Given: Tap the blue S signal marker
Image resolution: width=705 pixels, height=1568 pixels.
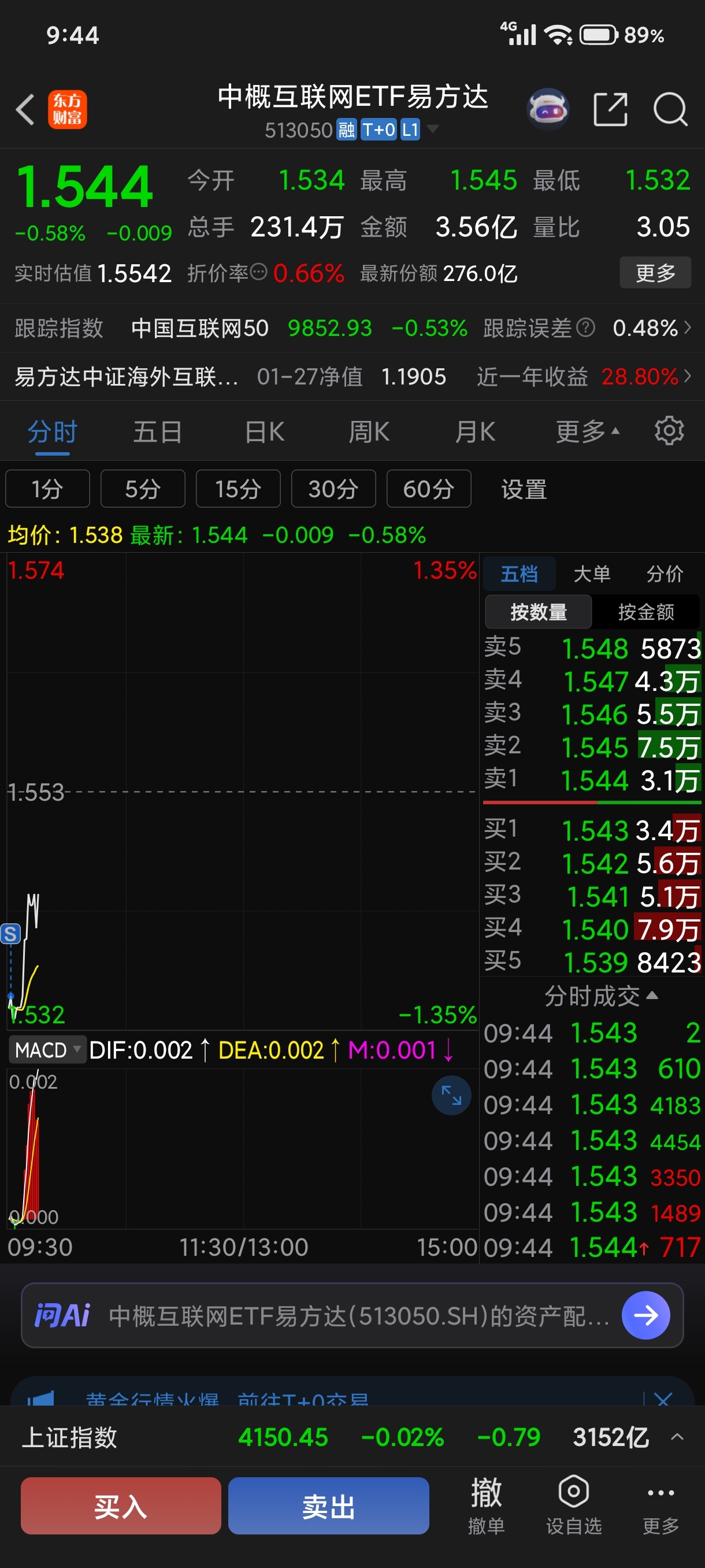Looking at the screenshot, I should [x=10, y=933].
